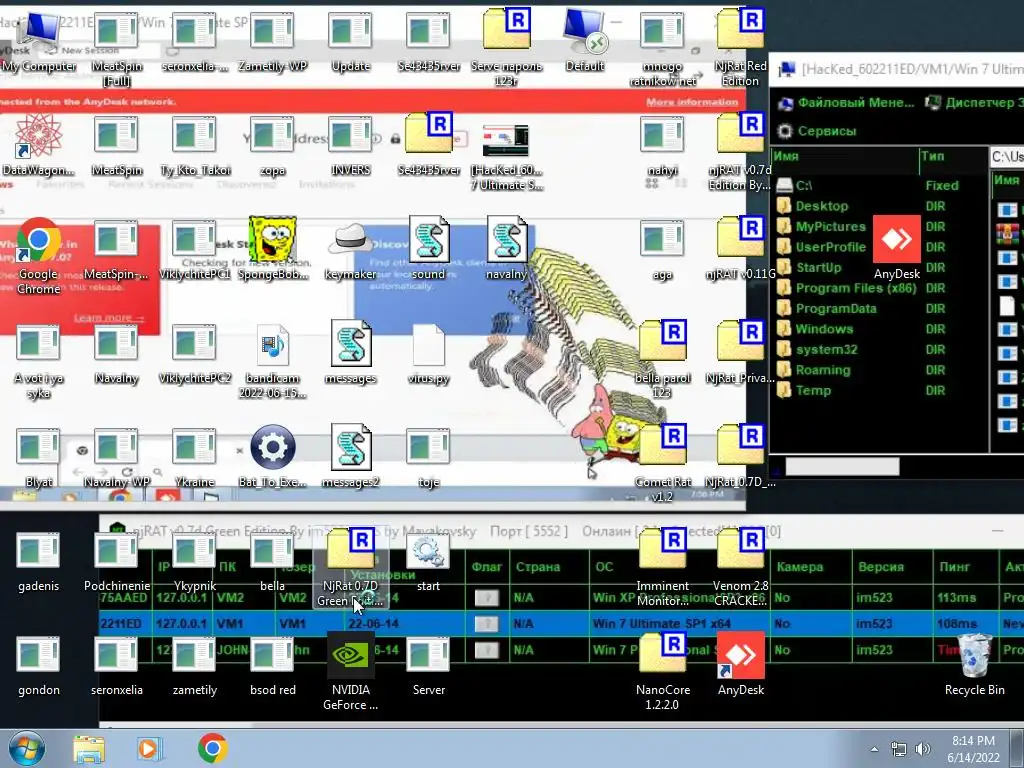Select the Win 7 Ultimate SP1 x64 row

pos(561,624)
